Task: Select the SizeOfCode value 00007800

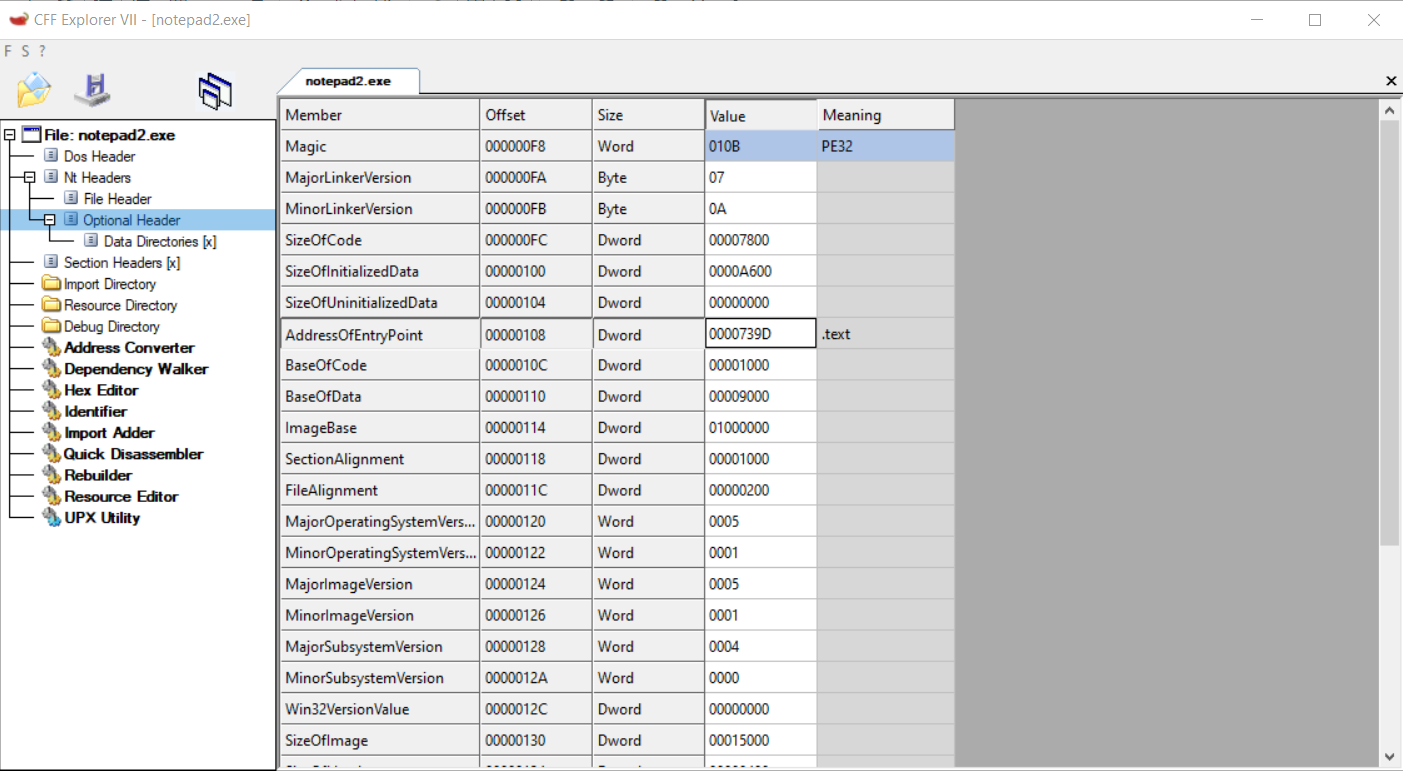Action: [761, 240]
